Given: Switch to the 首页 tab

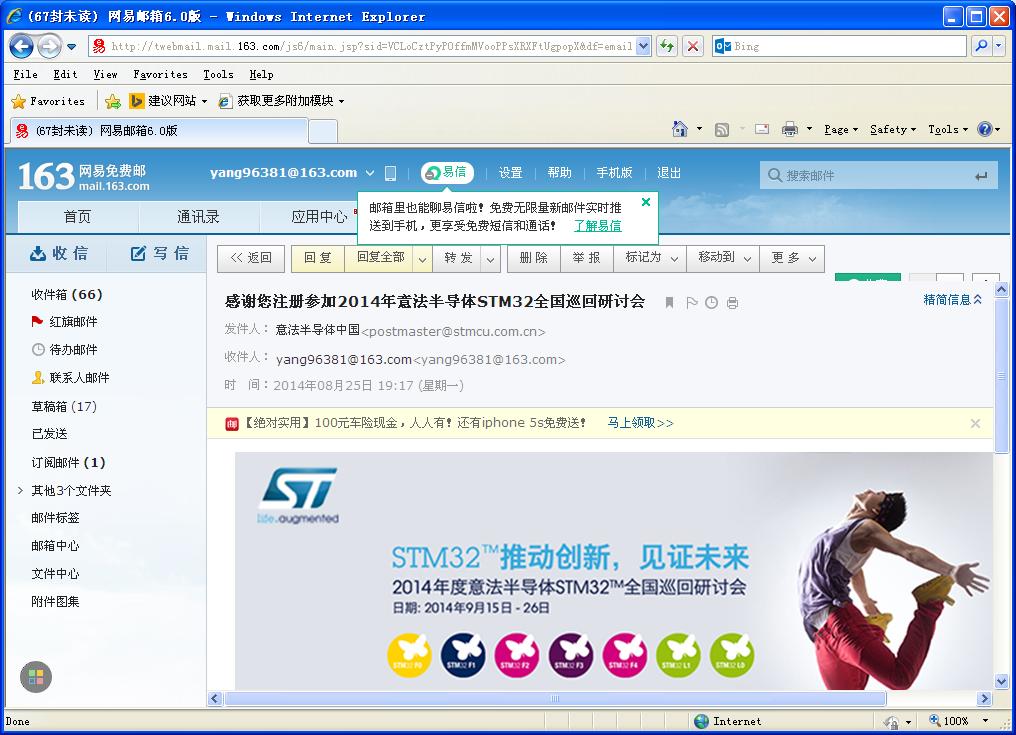Looking at the screenshot, I should point(78,216).
